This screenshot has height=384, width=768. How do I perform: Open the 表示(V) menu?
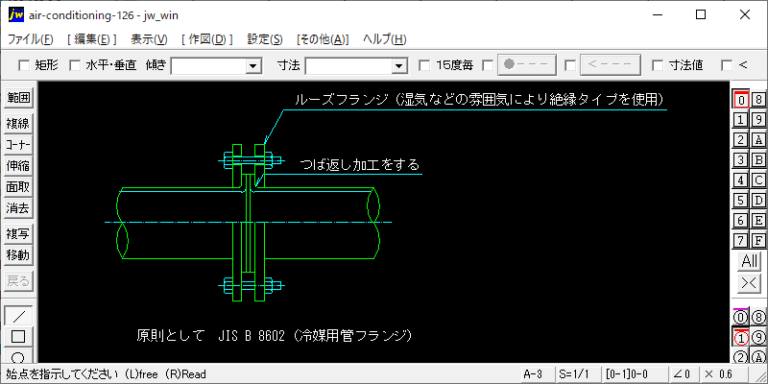(149, 40)
